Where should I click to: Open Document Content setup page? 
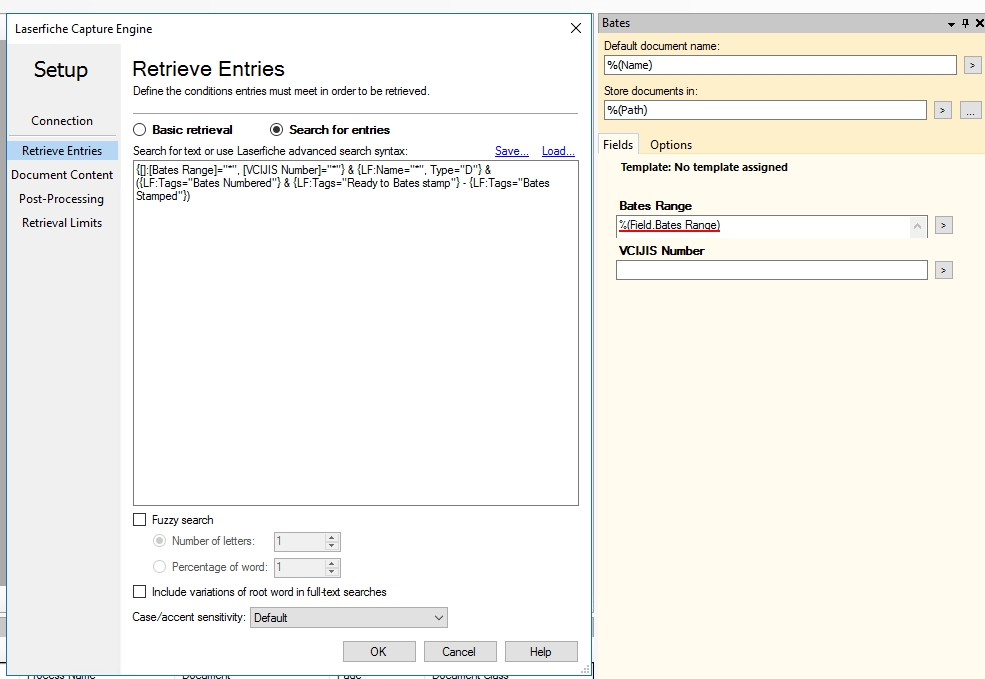pyautogui.click(x=62, y=175)
